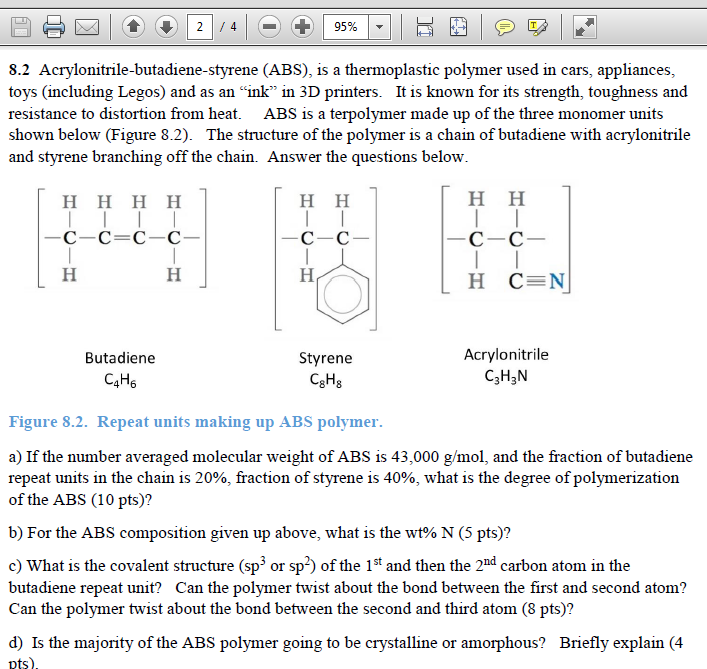Viewport: 707px width, 669px height.
Task: Send the file by email envelope icon
Action: pos(88,27)
